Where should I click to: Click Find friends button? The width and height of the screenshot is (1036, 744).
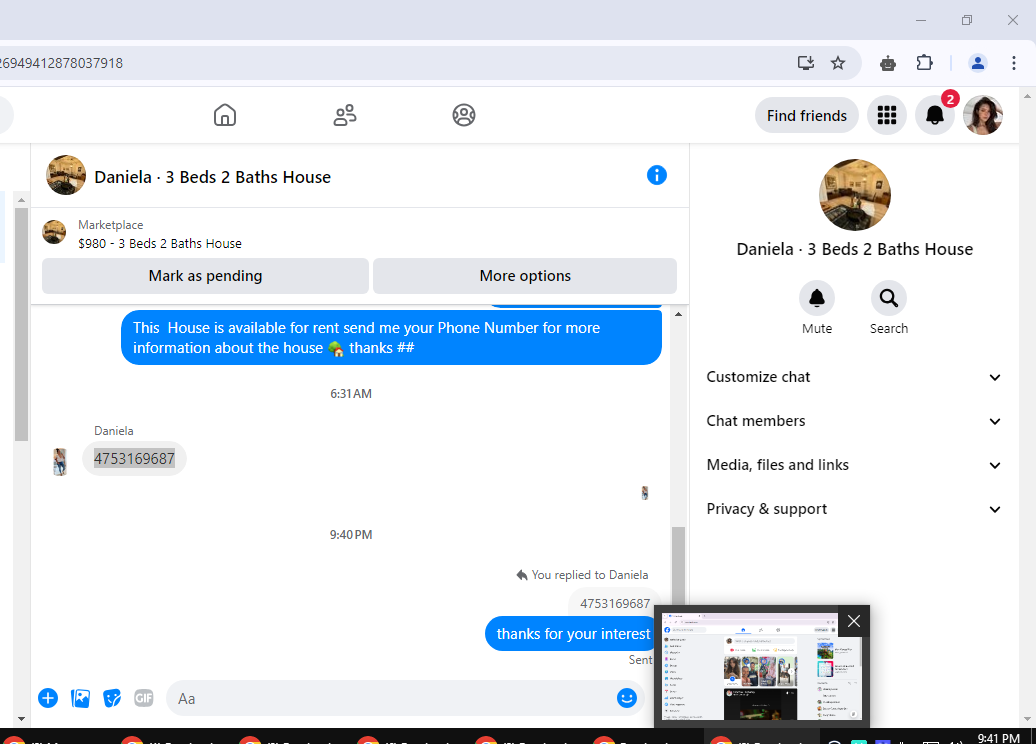pos(806,116)
